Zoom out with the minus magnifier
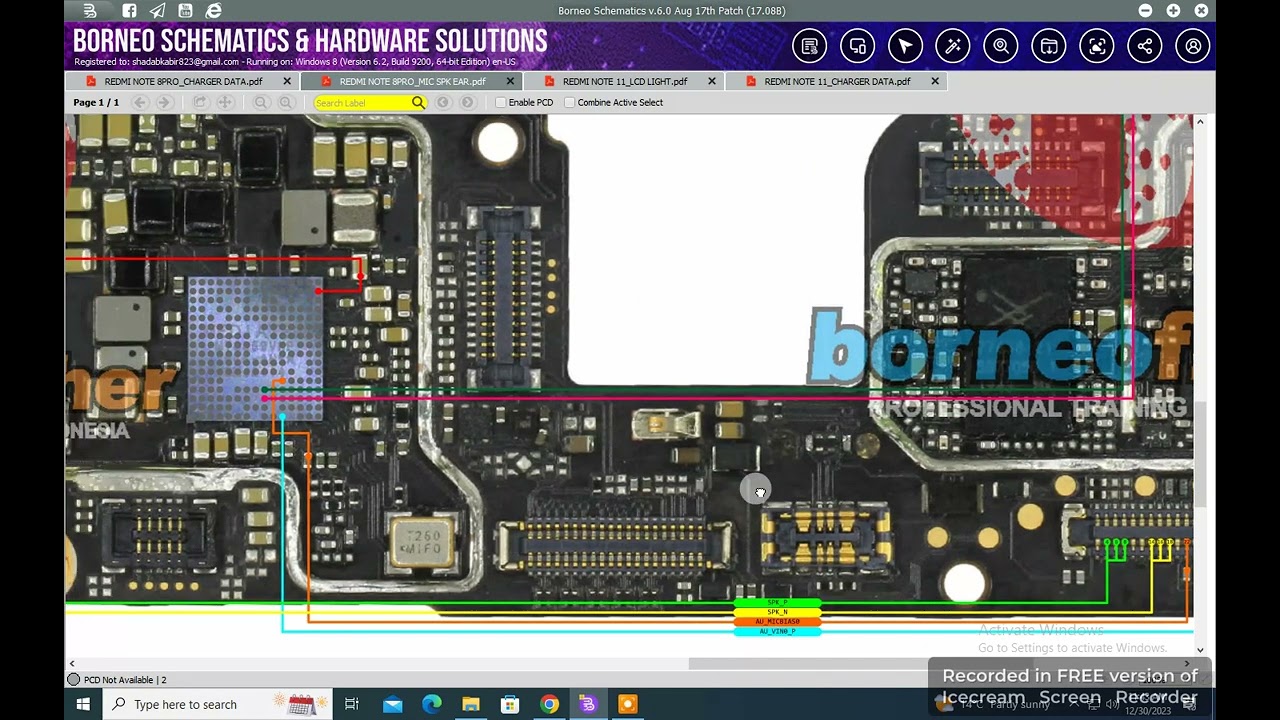 click(261, 102)
